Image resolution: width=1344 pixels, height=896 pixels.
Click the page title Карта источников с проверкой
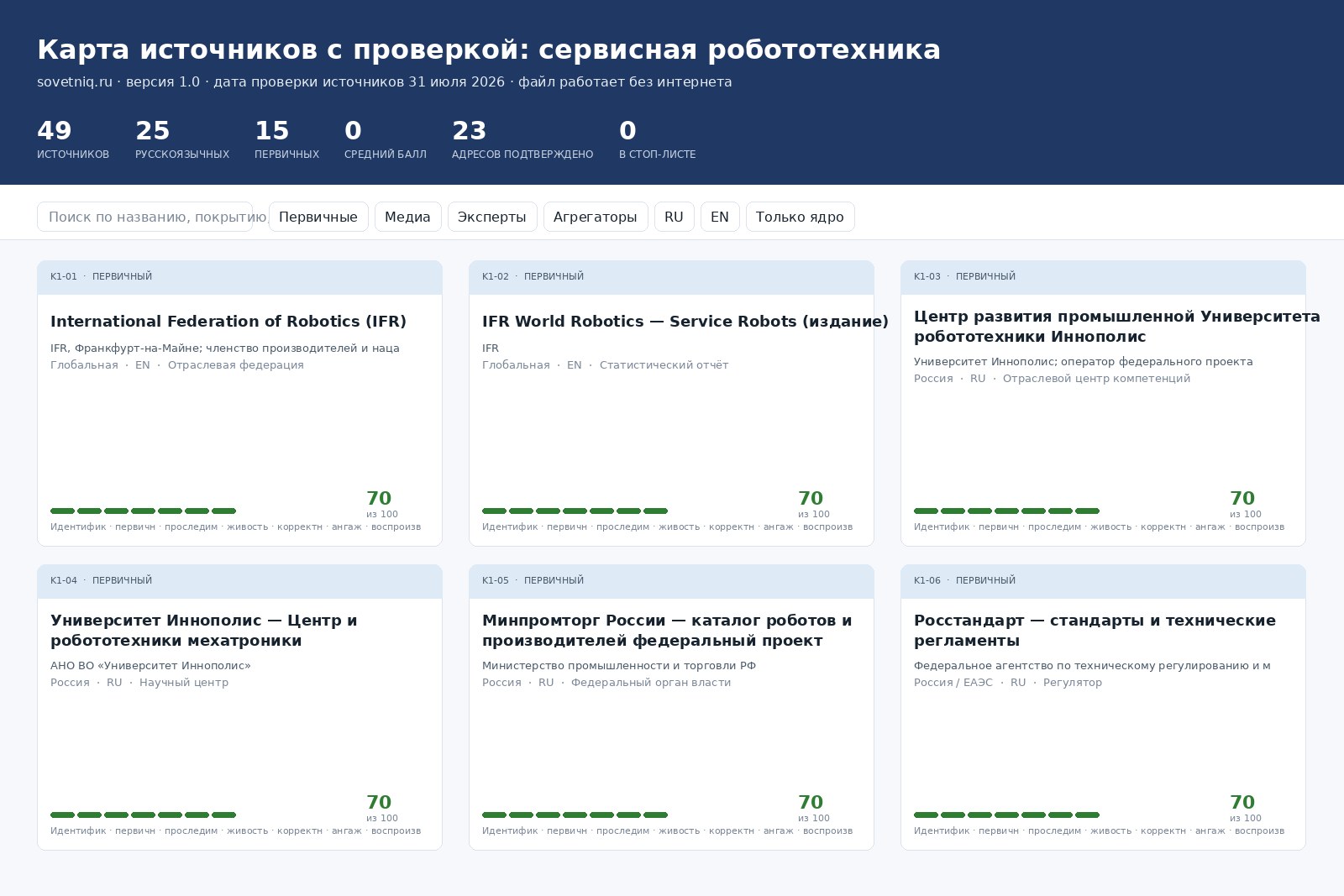pos(489,50)
